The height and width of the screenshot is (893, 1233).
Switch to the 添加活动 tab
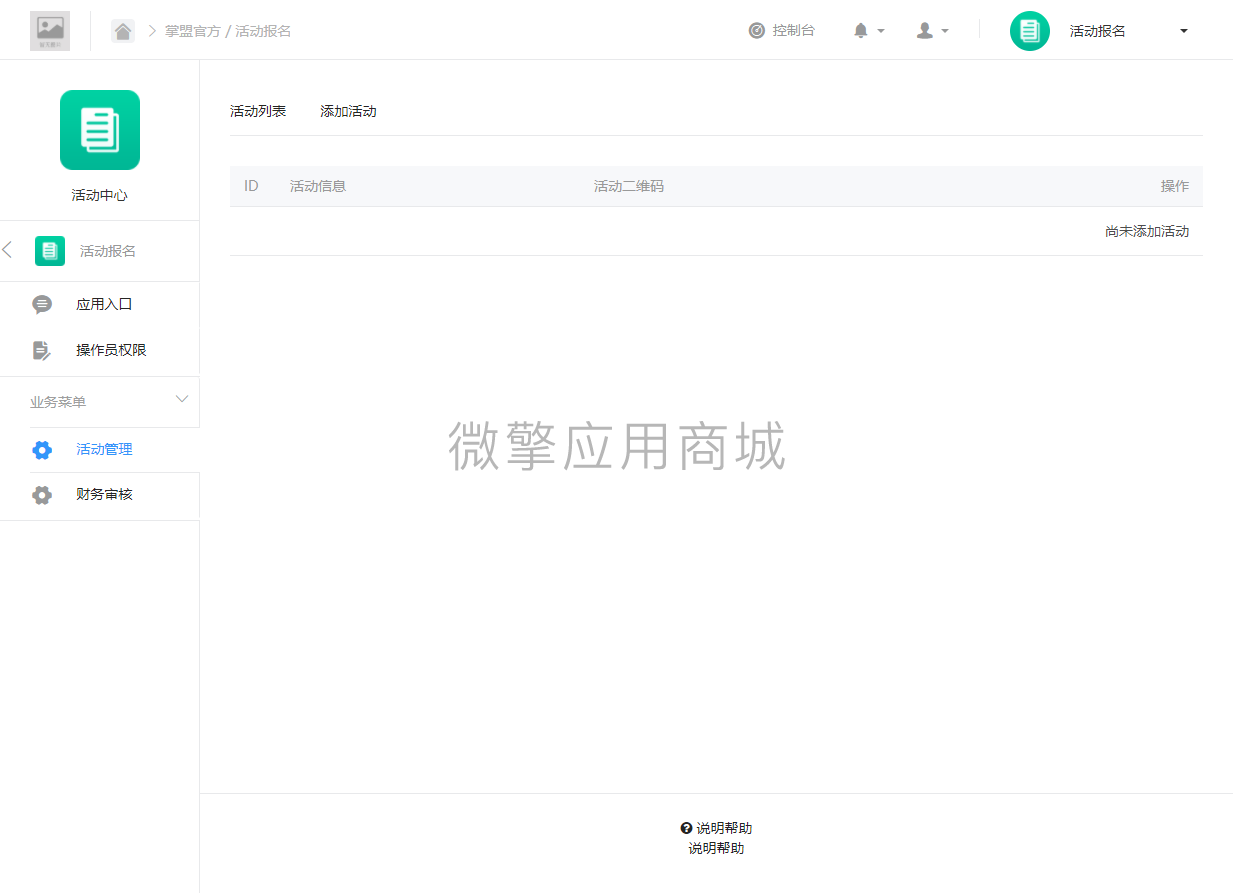coord(348,111)
